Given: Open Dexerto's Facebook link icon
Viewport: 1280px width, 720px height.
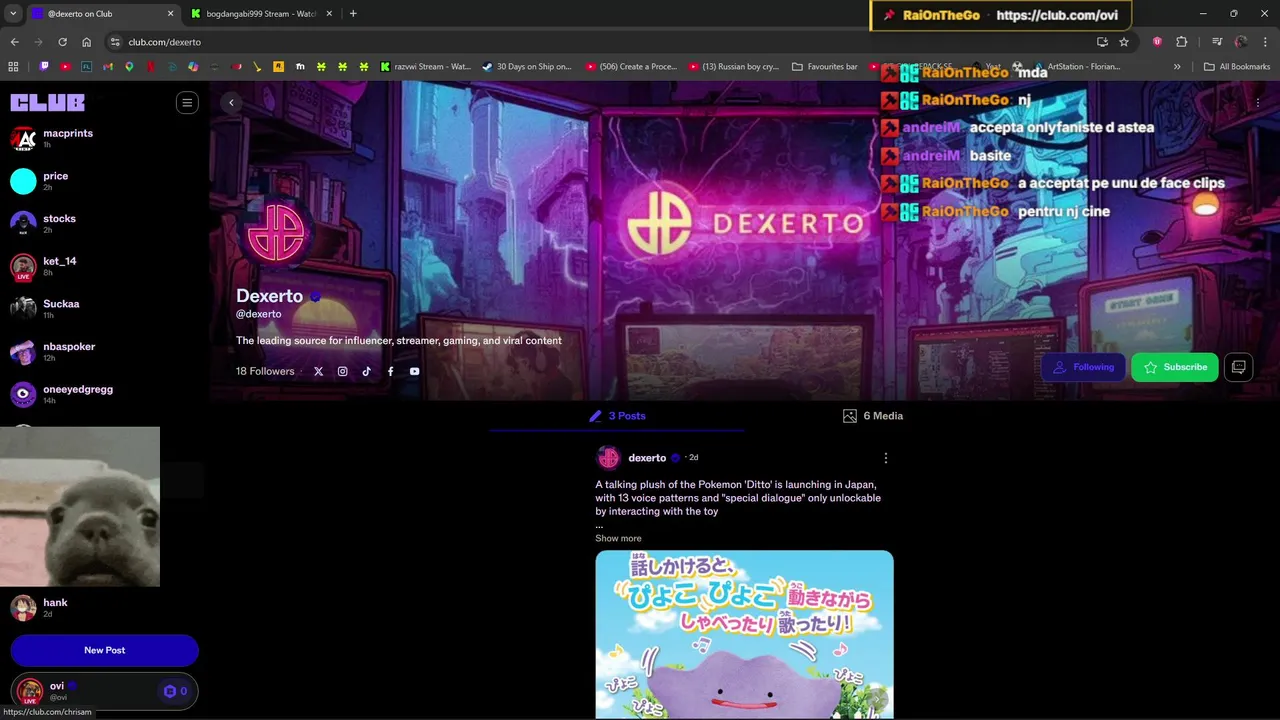Looking at the screenshot, I should 390,371.
